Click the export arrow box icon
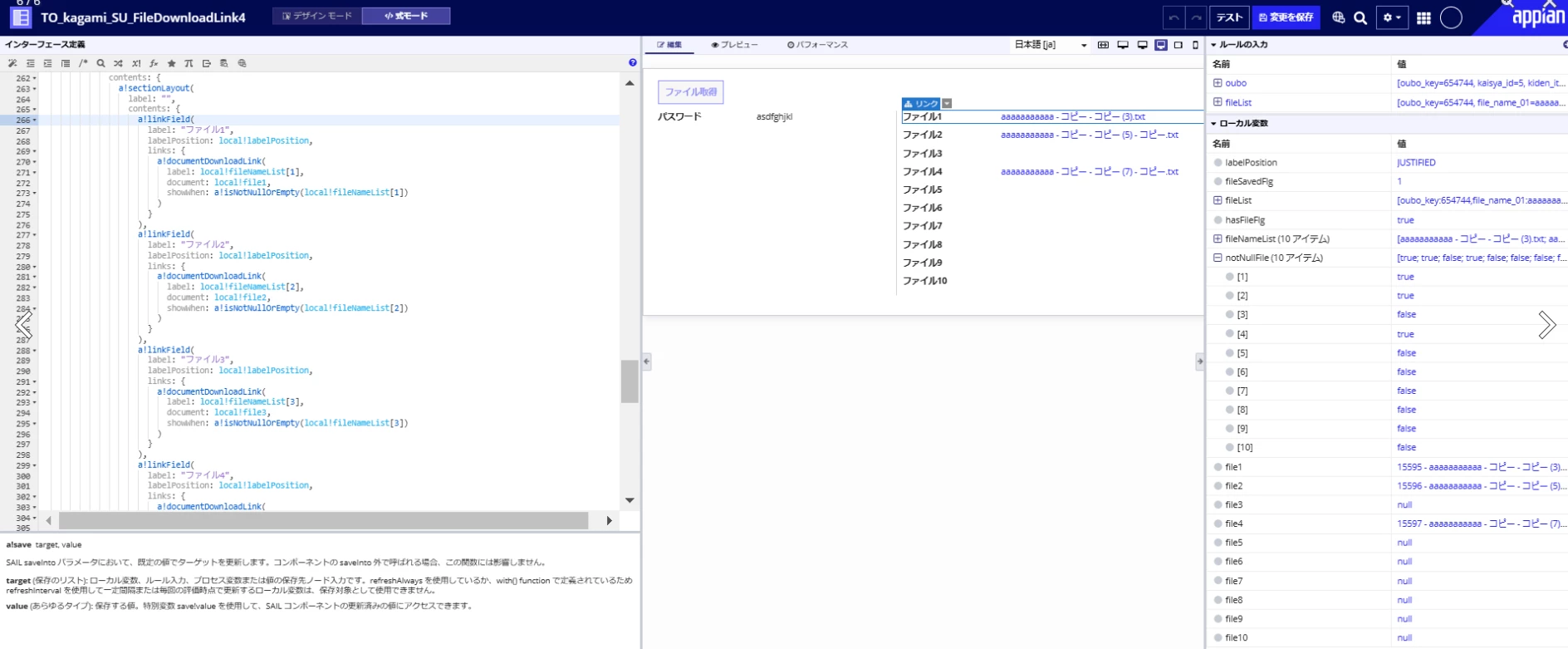Viewport: 1568px width, 649px height. pos(207,63)
